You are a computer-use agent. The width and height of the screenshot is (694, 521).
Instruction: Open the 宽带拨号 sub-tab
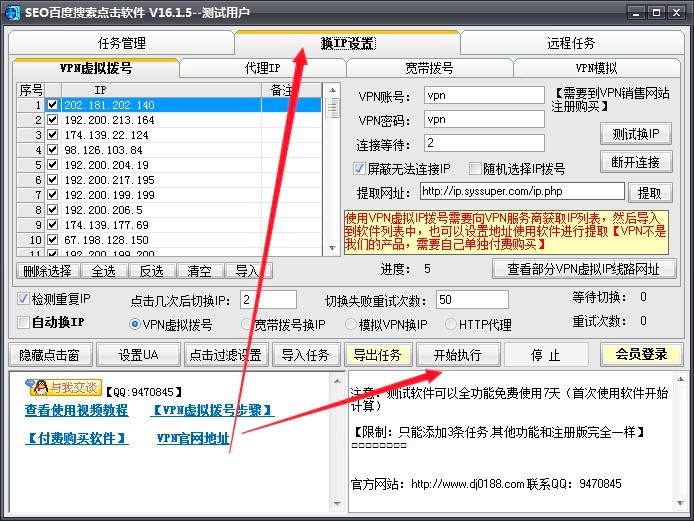[428, 68]
